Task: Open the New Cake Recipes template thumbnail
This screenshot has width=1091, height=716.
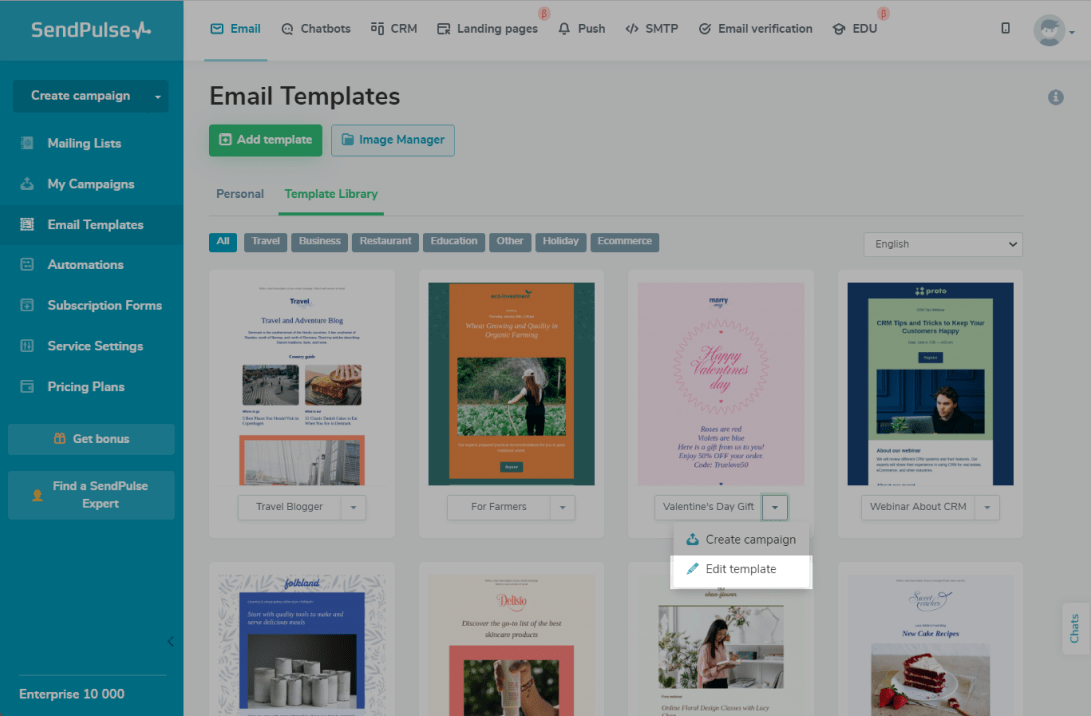Action: click(930, 645)
